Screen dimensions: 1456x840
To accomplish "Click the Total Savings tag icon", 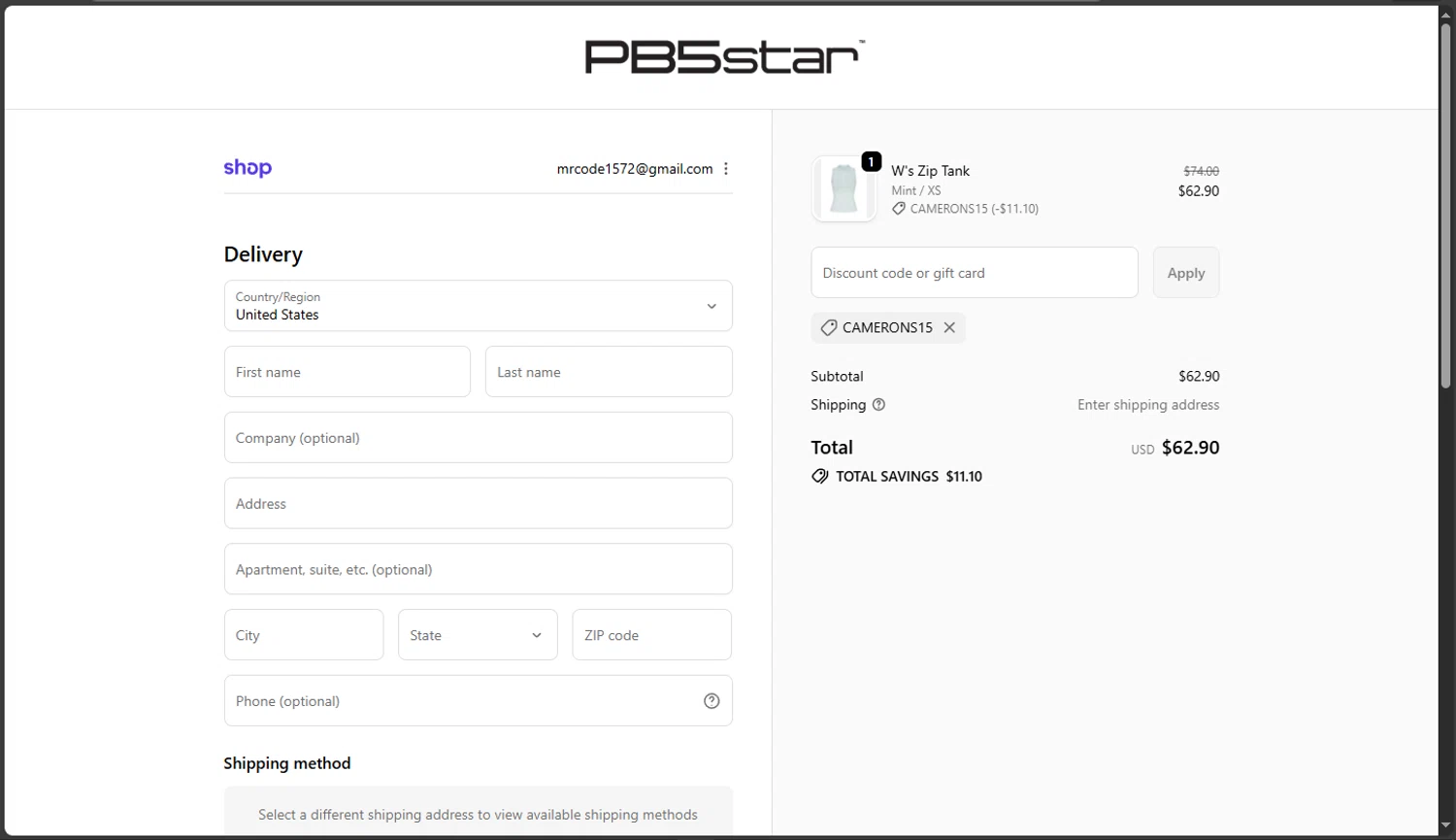I will coord(820,477).
